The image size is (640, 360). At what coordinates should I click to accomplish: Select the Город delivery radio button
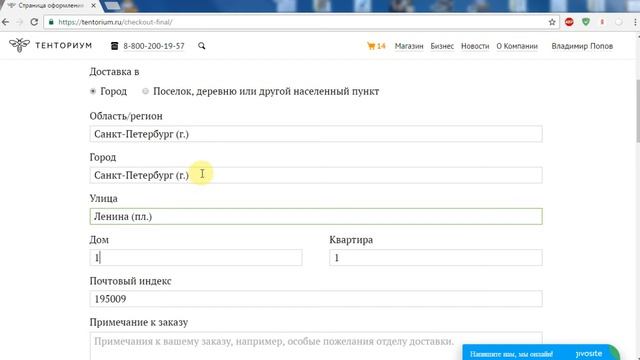click(93, 91)
